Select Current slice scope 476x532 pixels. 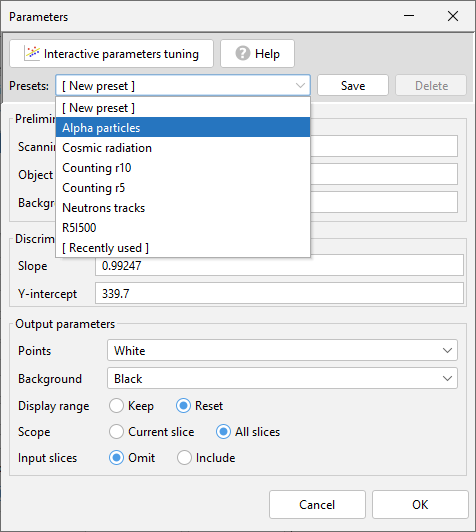[x=152, y=432]
